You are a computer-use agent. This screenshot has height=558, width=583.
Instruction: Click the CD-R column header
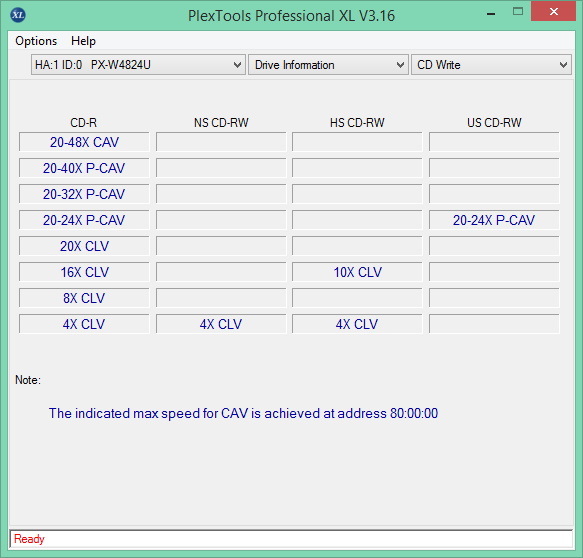tap(84, 123)
